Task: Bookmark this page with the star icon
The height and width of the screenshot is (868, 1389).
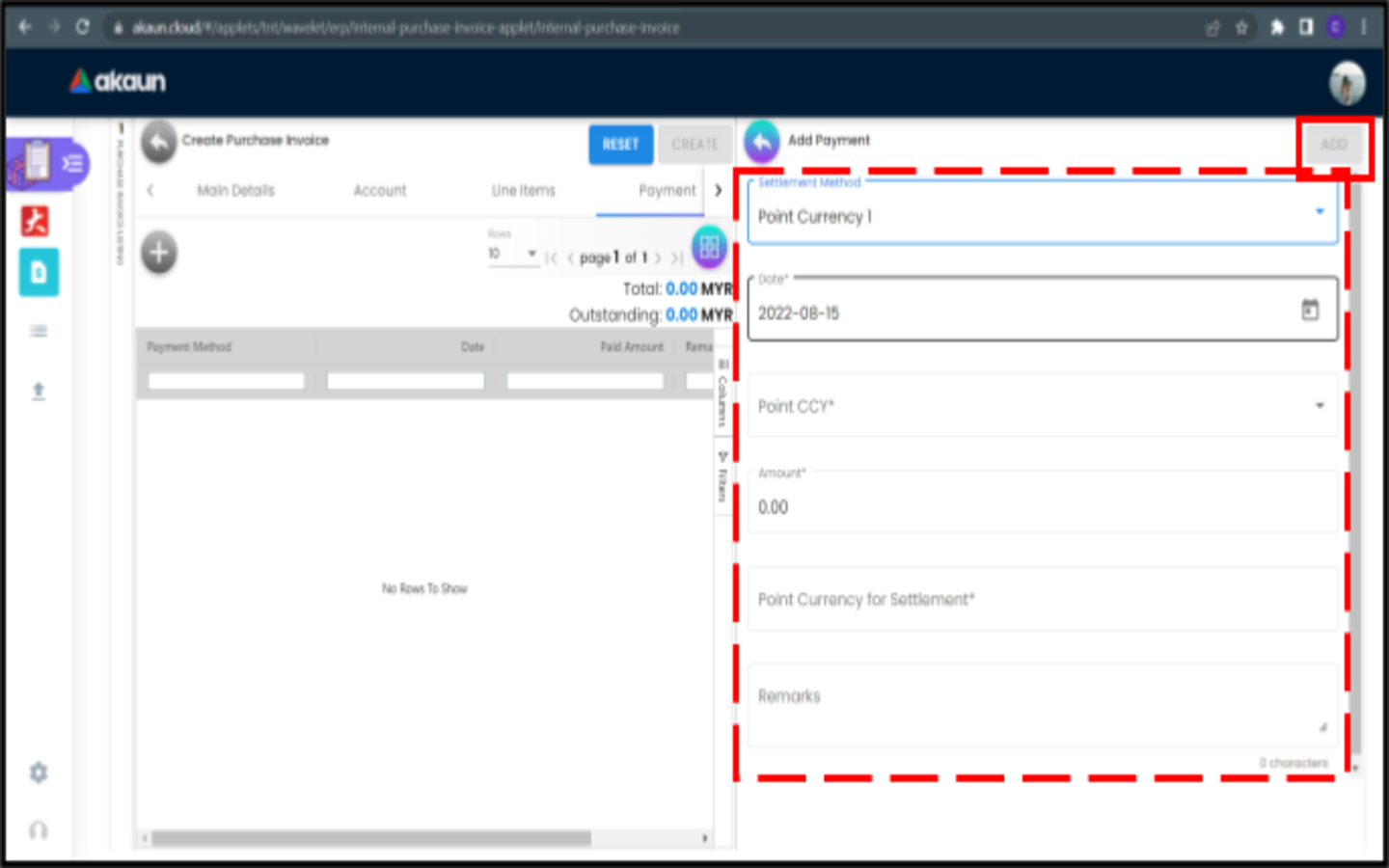Action: 1241,28
